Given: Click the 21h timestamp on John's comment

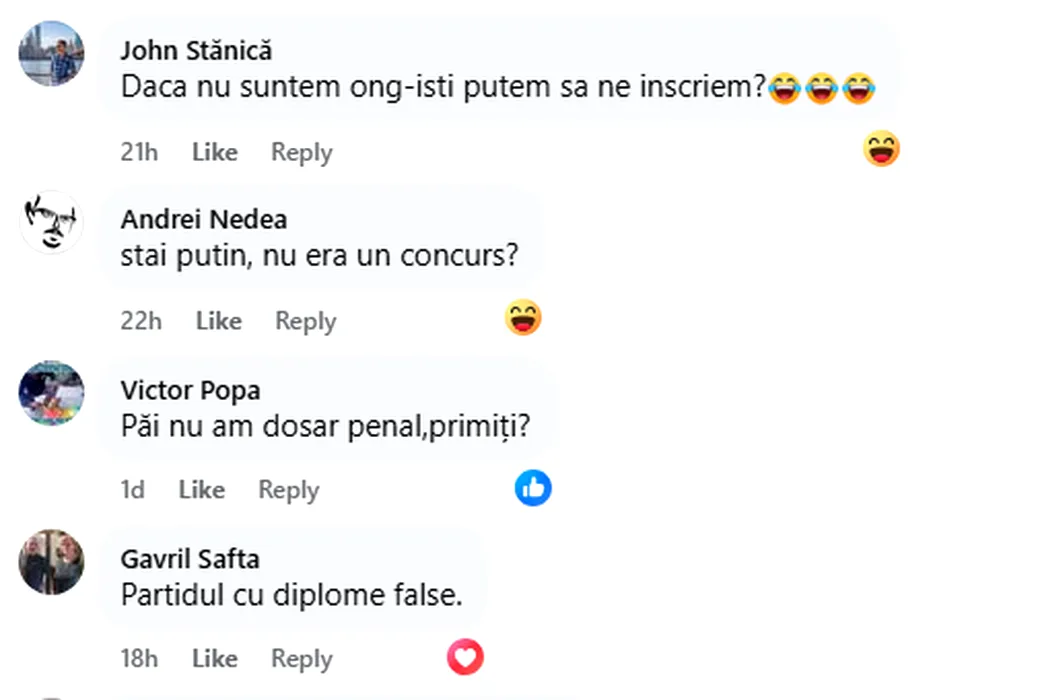Looking at the screenshot, I should [139, 153].
